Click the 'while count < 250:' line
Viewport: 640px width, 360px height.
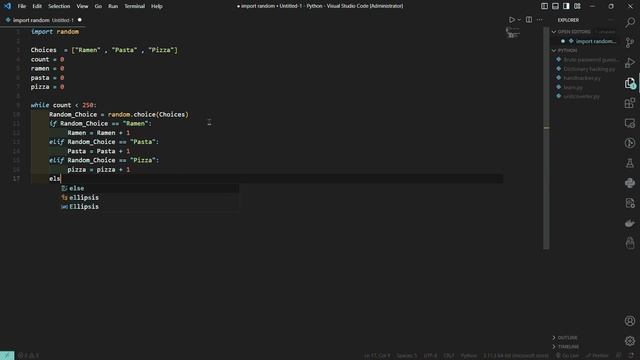coord(64,105)
